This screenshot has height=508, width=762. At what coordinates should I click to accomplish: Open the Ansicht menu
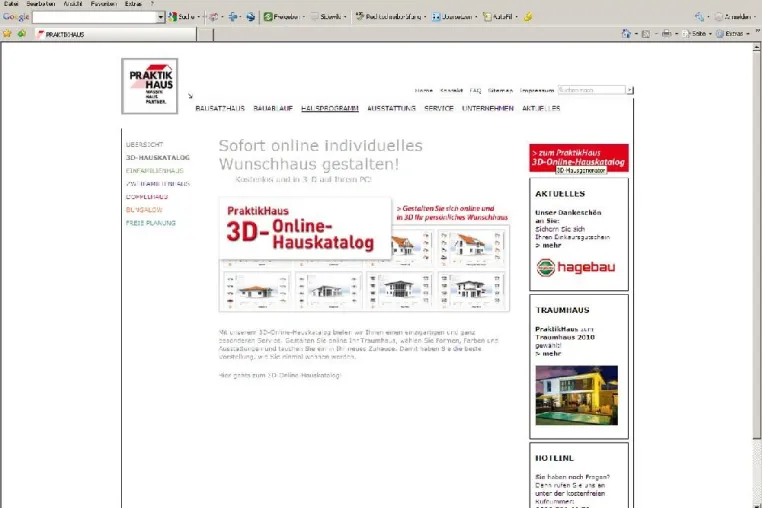(72, 3)
